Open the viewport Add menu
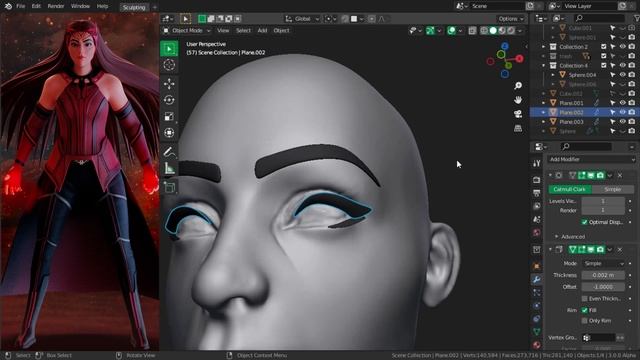The width and height of the screenshot is (640, 360). pyautogui.click(x=262, y=31)
